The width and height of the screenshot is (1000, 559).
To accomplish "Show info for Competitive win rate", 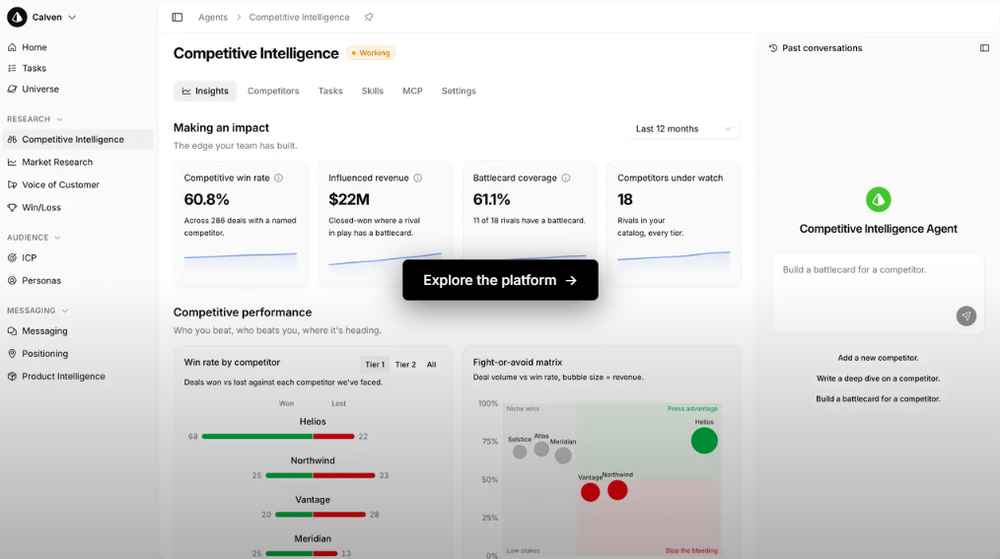I will 279,178.
